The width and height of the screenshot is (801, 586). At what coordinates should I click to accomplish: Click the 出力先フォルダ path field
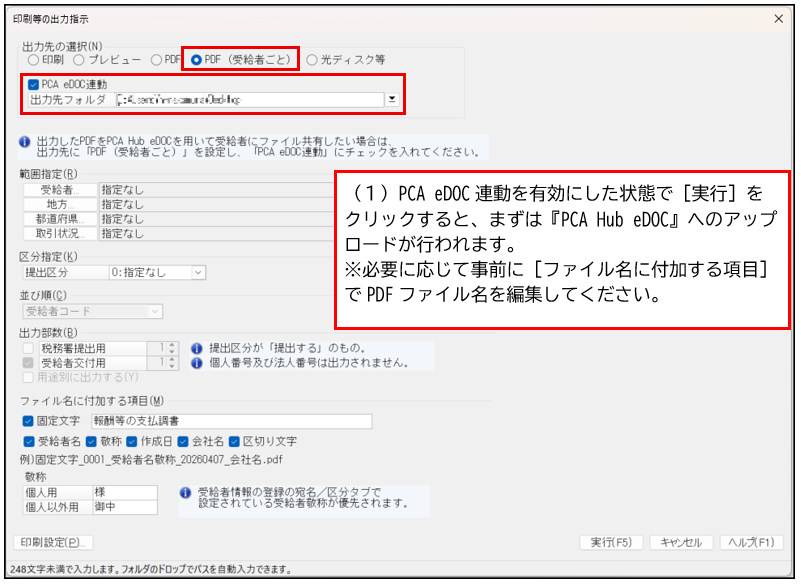tap(249, 100)
